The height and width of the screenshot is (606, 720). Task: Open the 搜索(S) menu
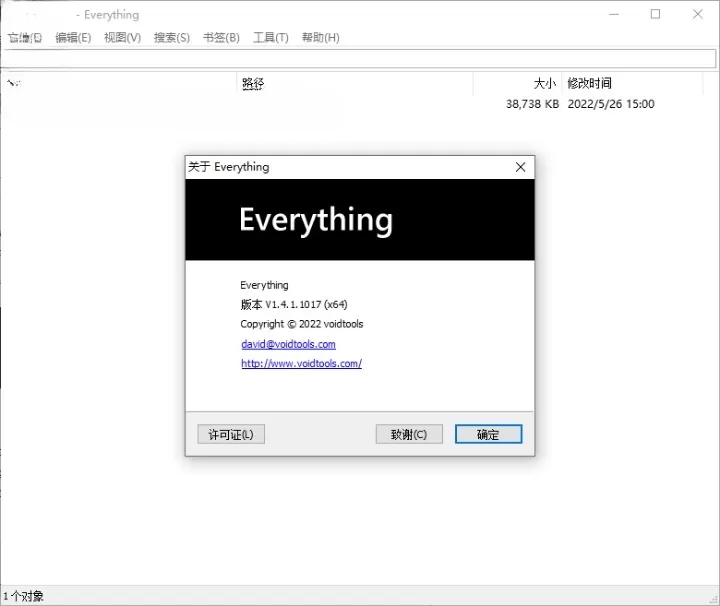click(172, 38)
